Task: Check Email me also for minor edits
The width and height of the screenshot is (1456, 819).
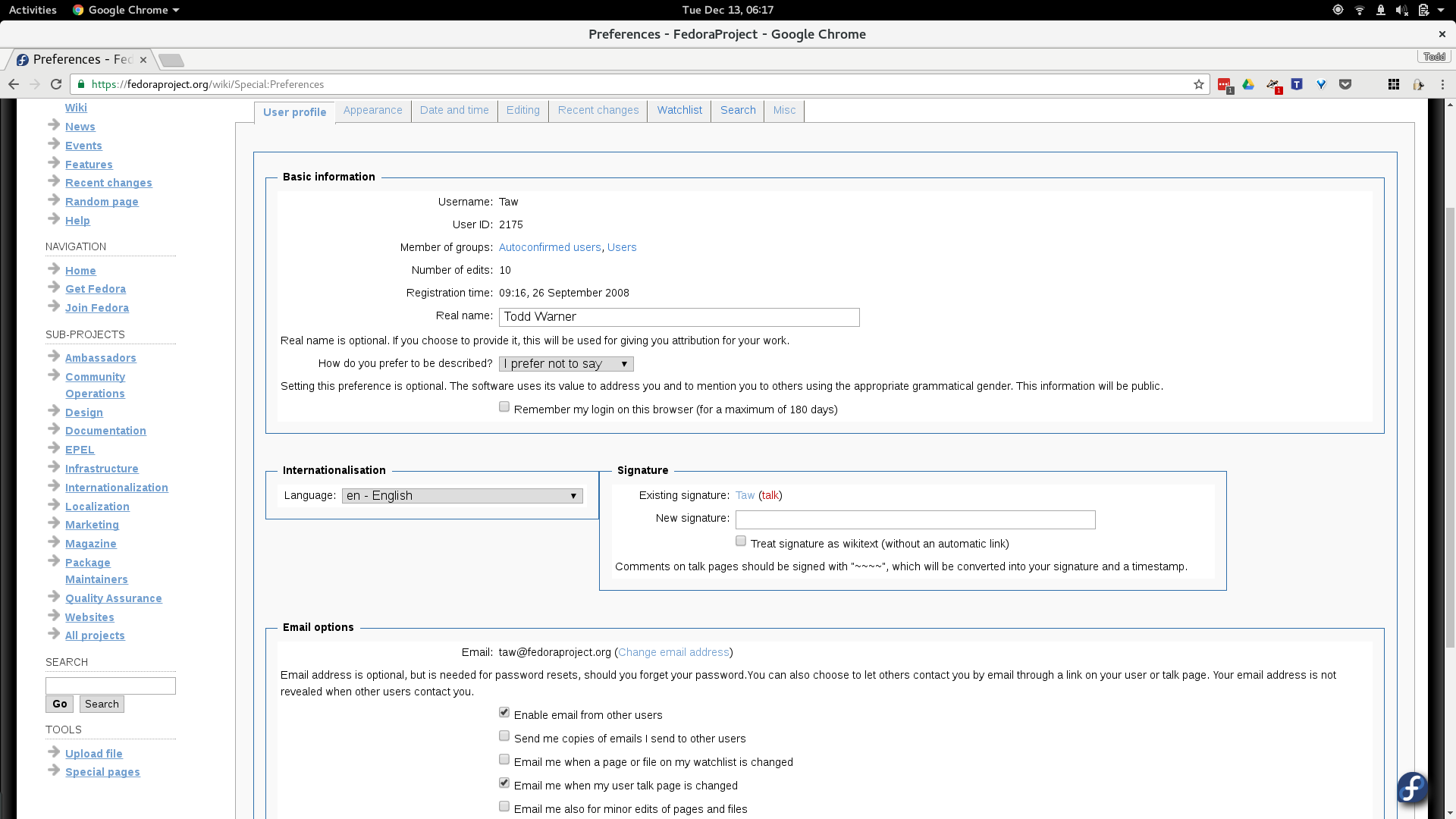Action: click(x=504, y=807)
